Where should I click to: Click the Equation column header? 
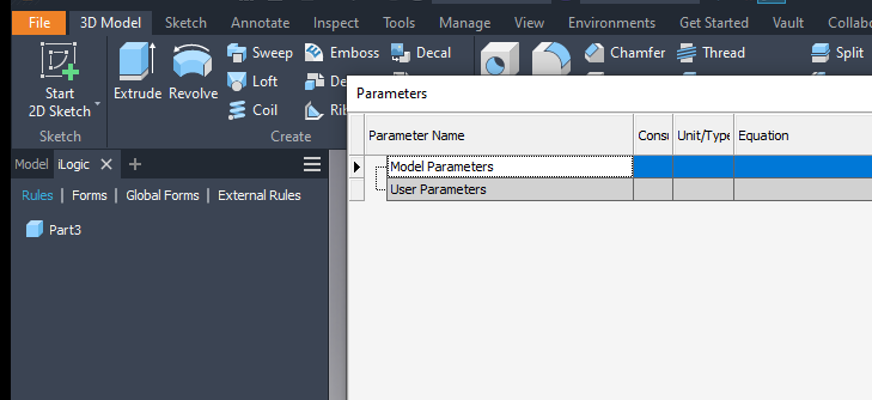(803, 135)
